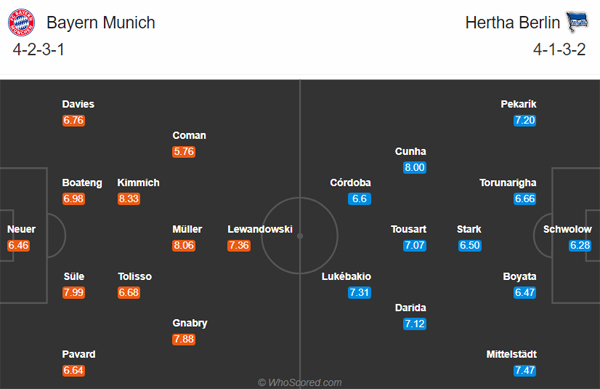Click the Hertha Berlin flag logo
The height and width of the screenshot is (389, 600).
tap(577, 22)
